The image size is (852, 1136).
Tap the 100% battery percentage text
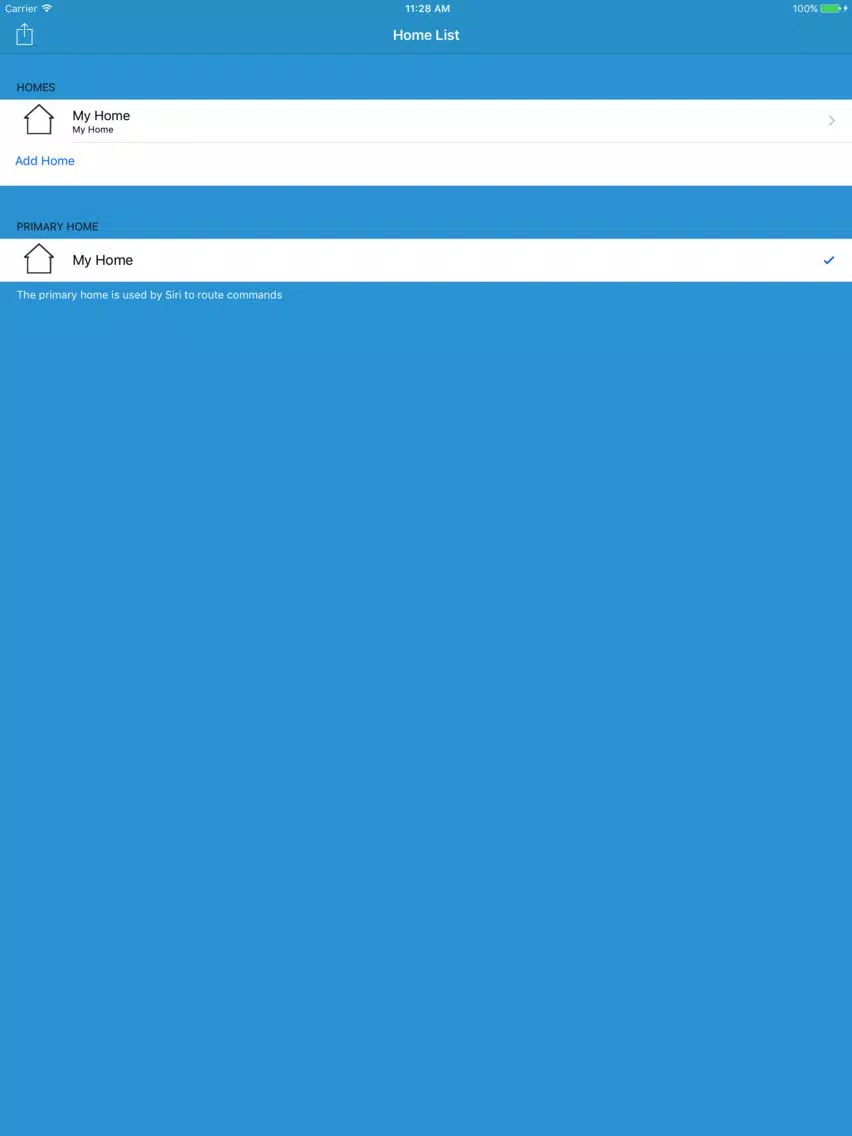click(x=805, y=9)
